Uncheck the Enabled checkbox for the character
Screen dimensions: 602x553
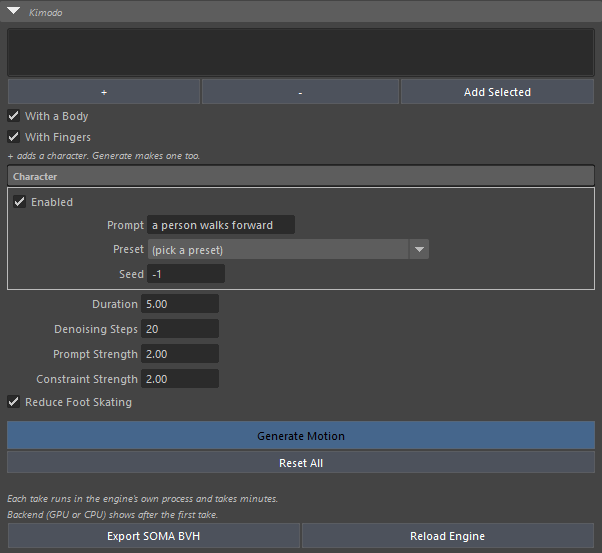click(x=20, y=202)
